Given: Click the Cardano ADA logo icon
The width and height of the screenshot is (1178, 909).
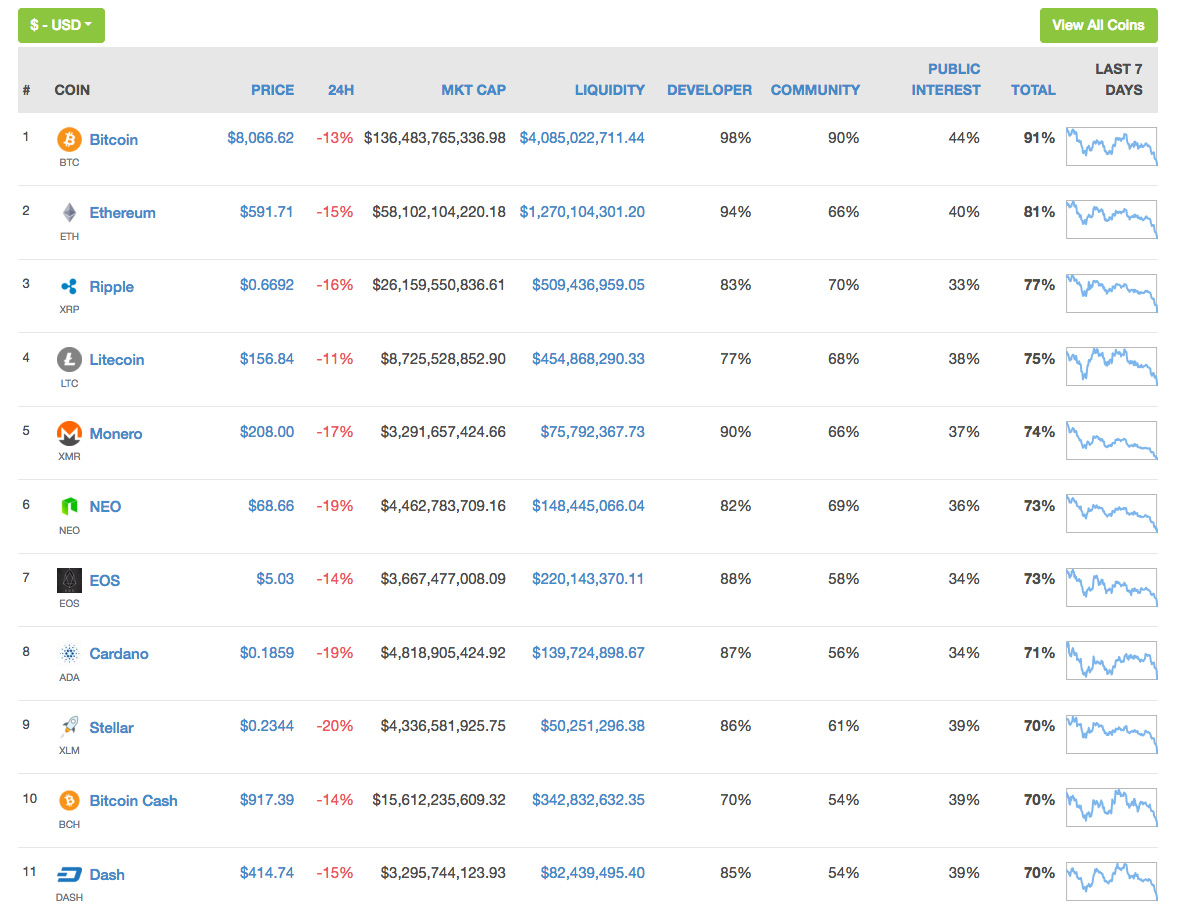Looking at the screenshot, I should [69, 654].
